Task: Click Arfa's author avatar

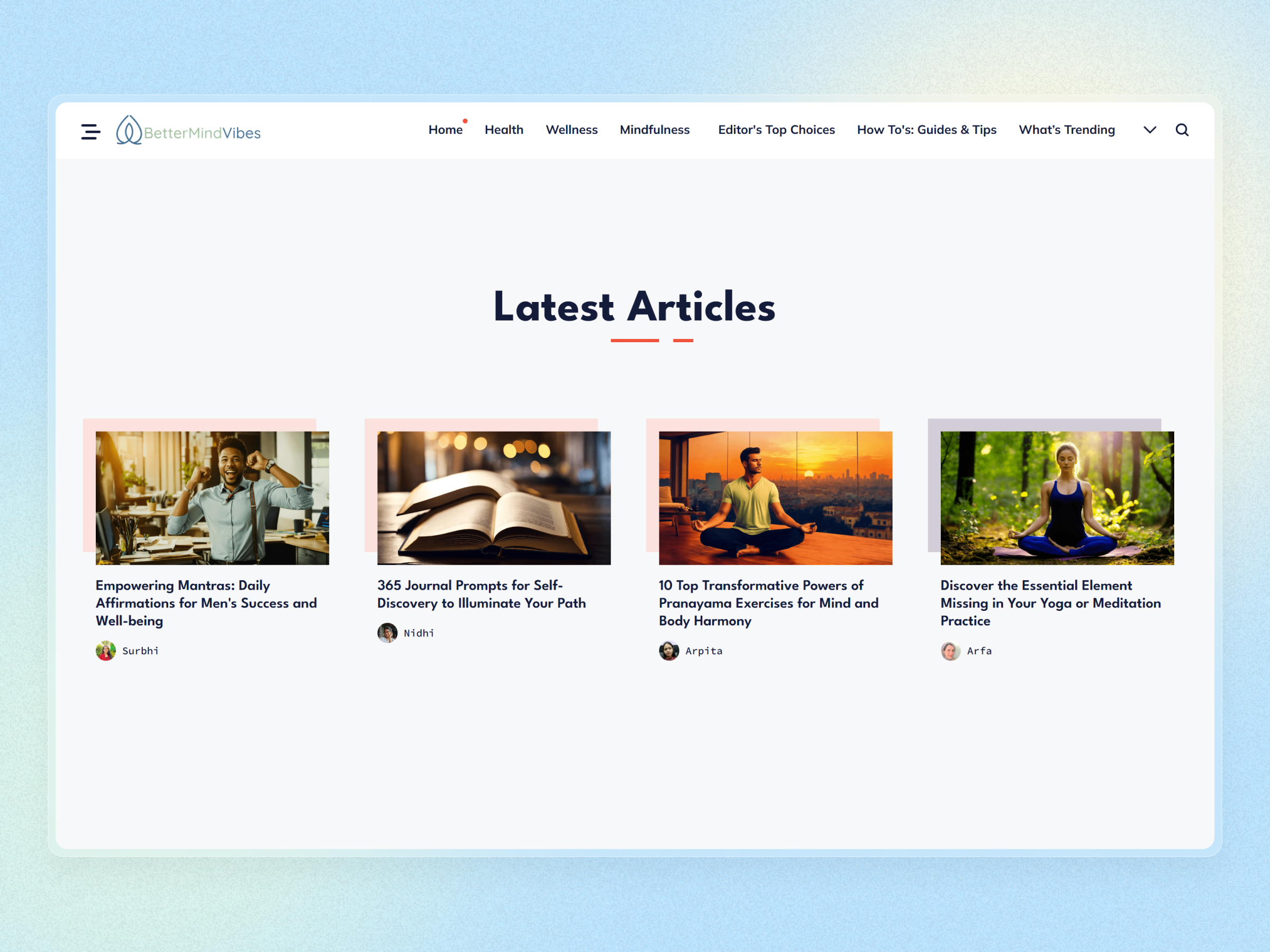Action: tap(951, 651)
